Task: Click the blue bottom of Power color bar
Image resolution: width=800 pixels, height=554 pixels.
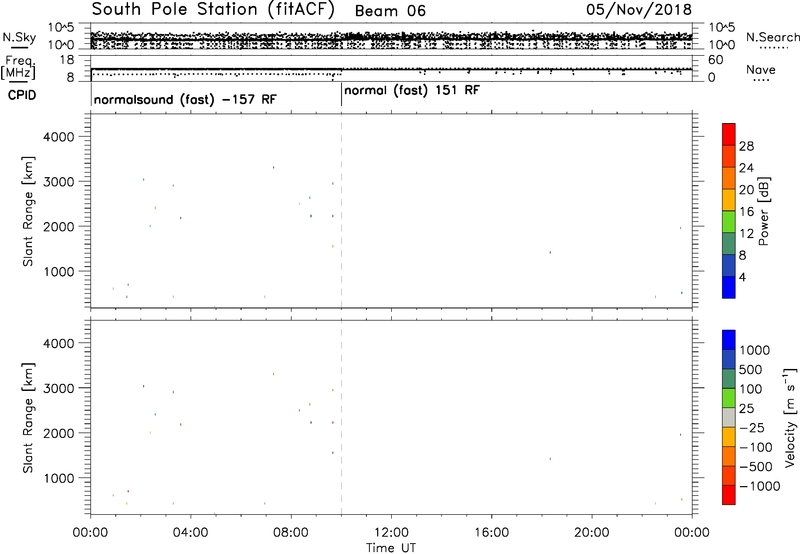Action: click(729, 287)
